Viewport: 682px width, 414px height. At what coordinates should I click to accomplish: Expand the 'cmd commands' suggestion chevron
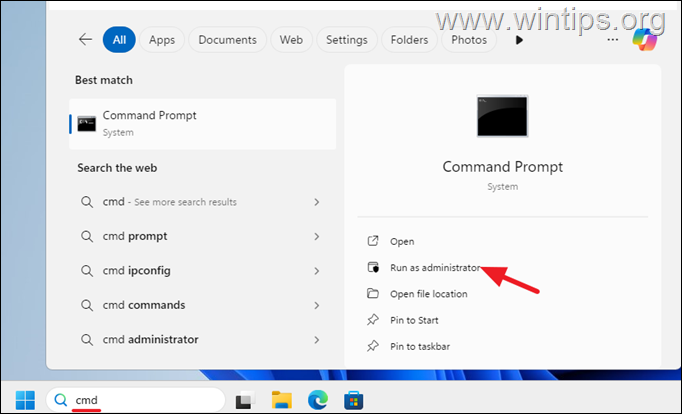(x=316, y=305)
